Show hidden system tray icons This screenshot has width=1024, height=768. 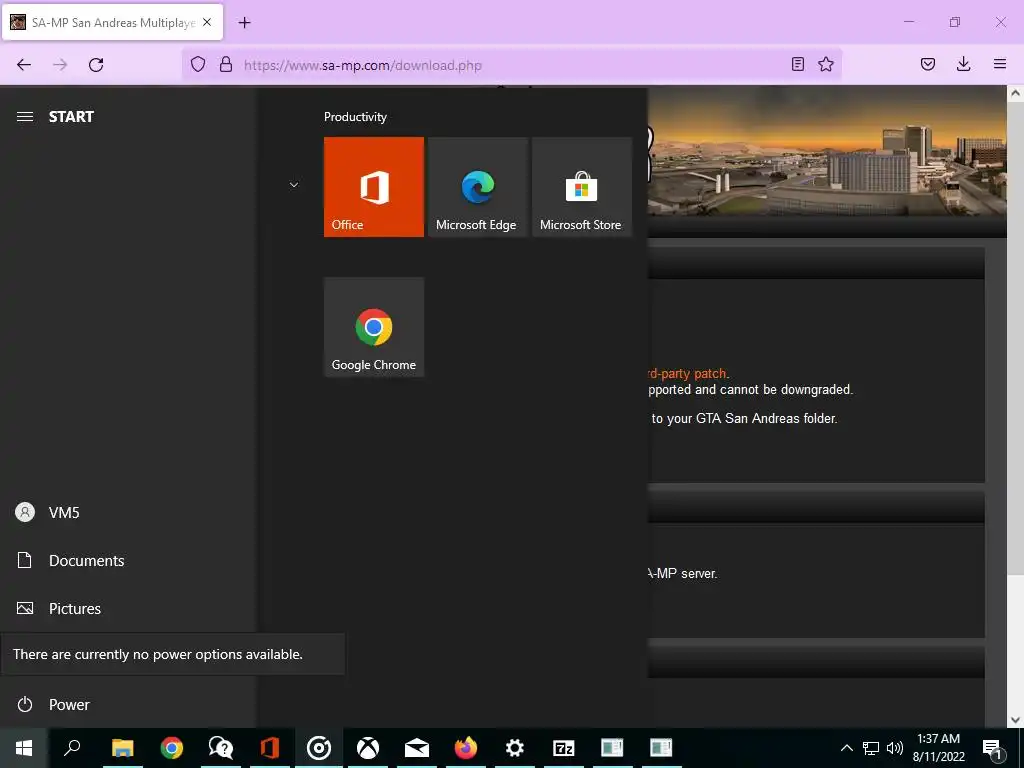[x=846, y=748]
